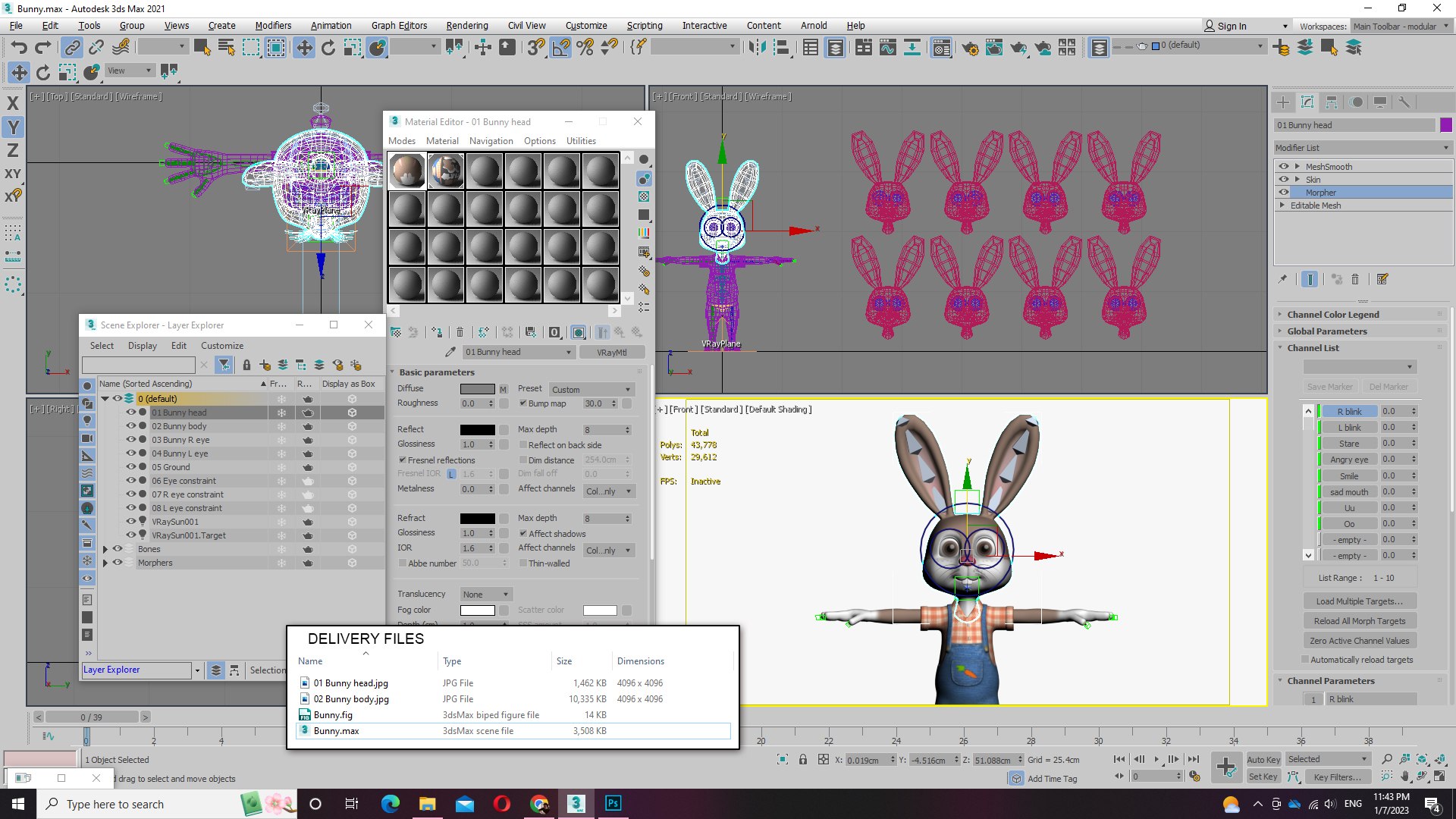This screenshot has width=1456, height=819.
Task: Click the VRayMtl material type button
Action: tap(611, 352)
